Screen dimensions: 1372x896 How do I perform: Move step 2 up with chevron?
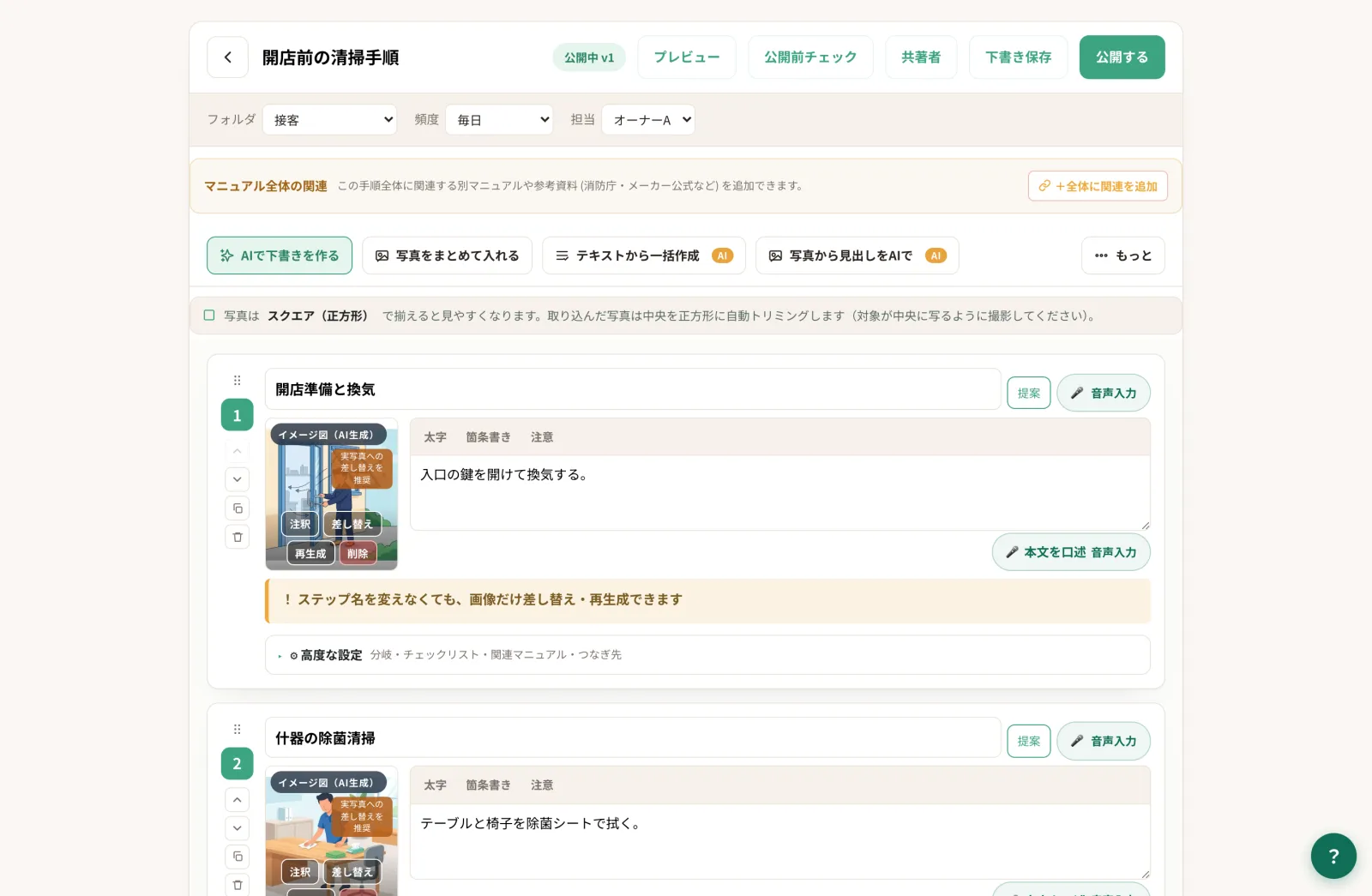(x=238, y=800)
